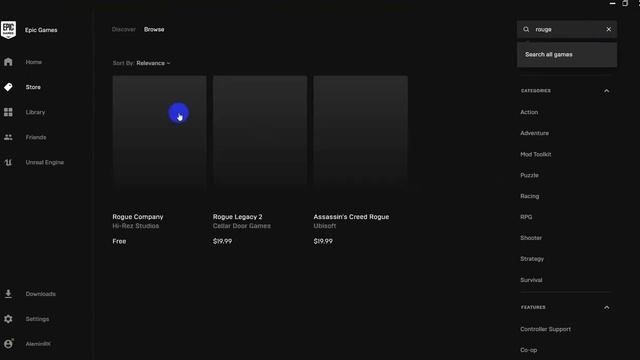Filter by the Co-op feature
The image size is (640, 360).
(x=529, y=350)
